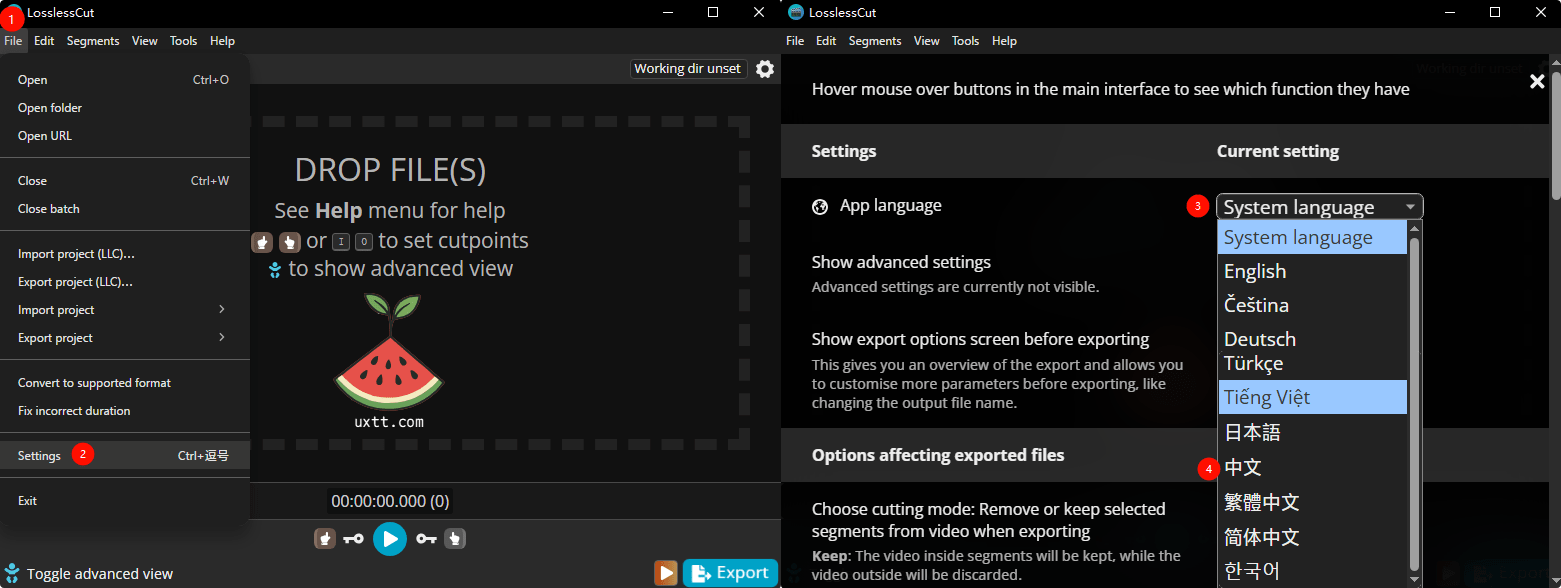Screen dimensions: 1561x588
Task: Close the settings panel with the X
Action: 1537,82
